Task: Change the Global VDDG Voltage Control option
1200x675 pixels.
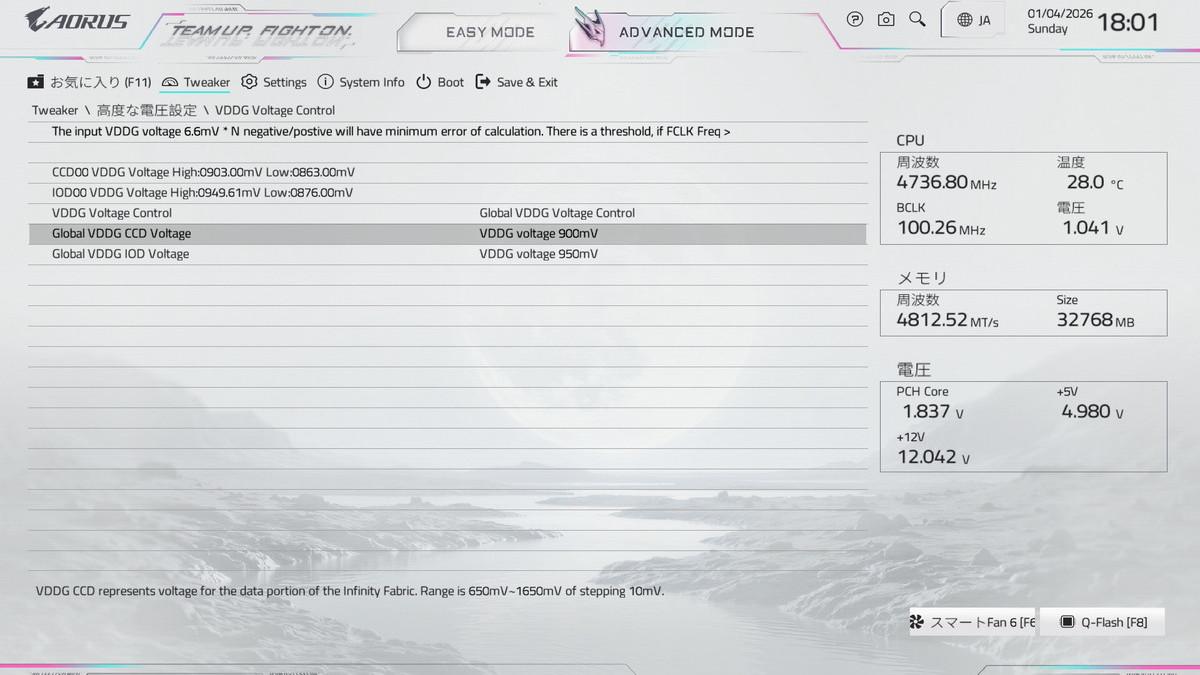Action: (x=557, y=213)
